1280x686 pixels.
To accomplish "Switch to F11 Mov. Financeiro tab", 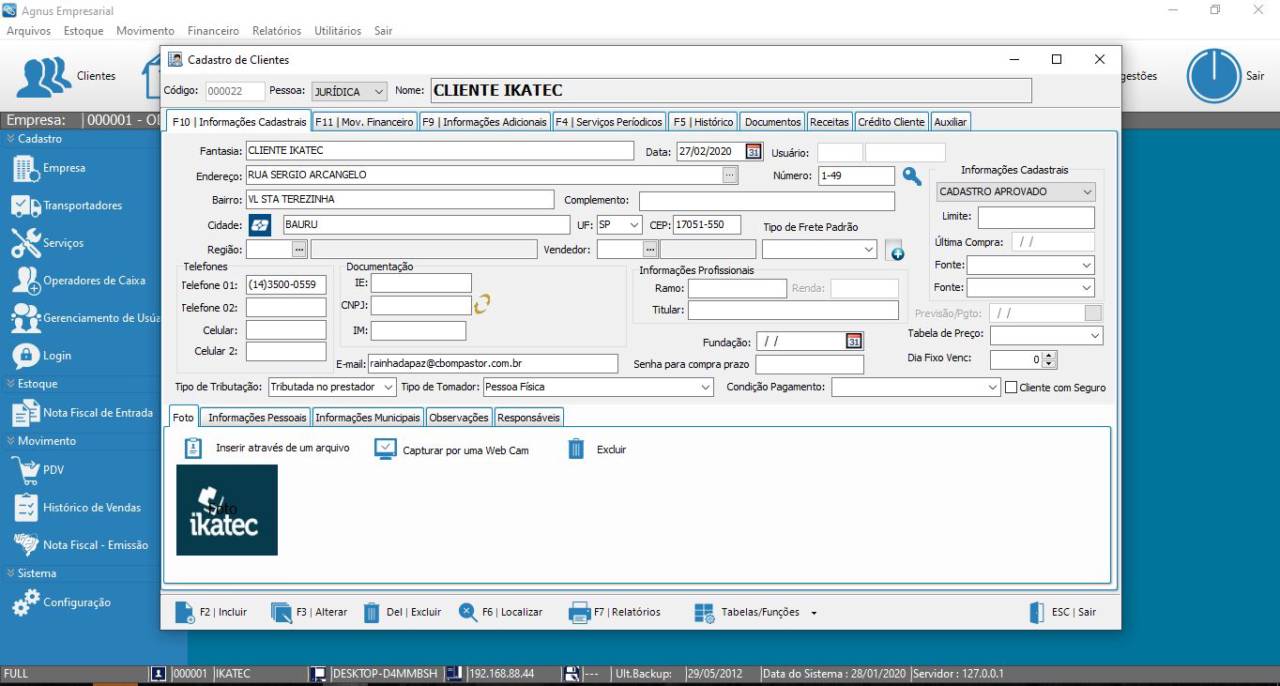I will 364,122.
